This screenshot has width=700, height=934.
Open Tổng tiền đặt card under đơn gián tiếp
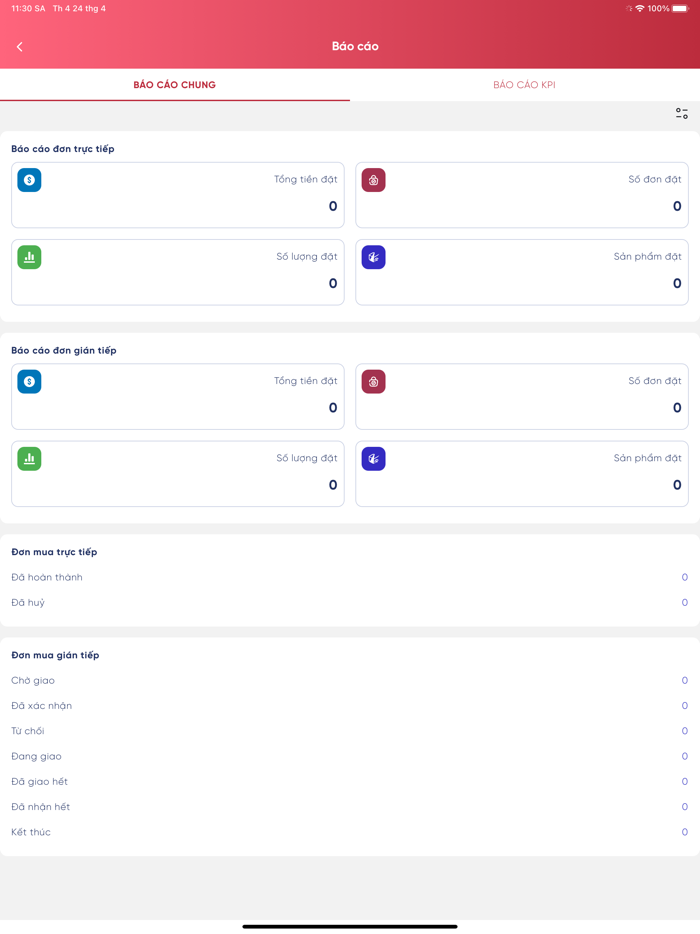point(178,396)
